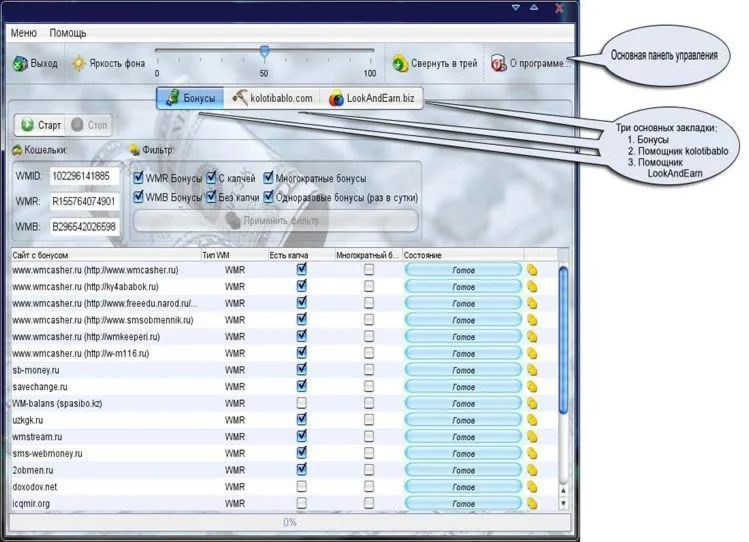This screenshot has width=749, height=542.
Task: Open the Меню menu
Action: tap(23, 33)
